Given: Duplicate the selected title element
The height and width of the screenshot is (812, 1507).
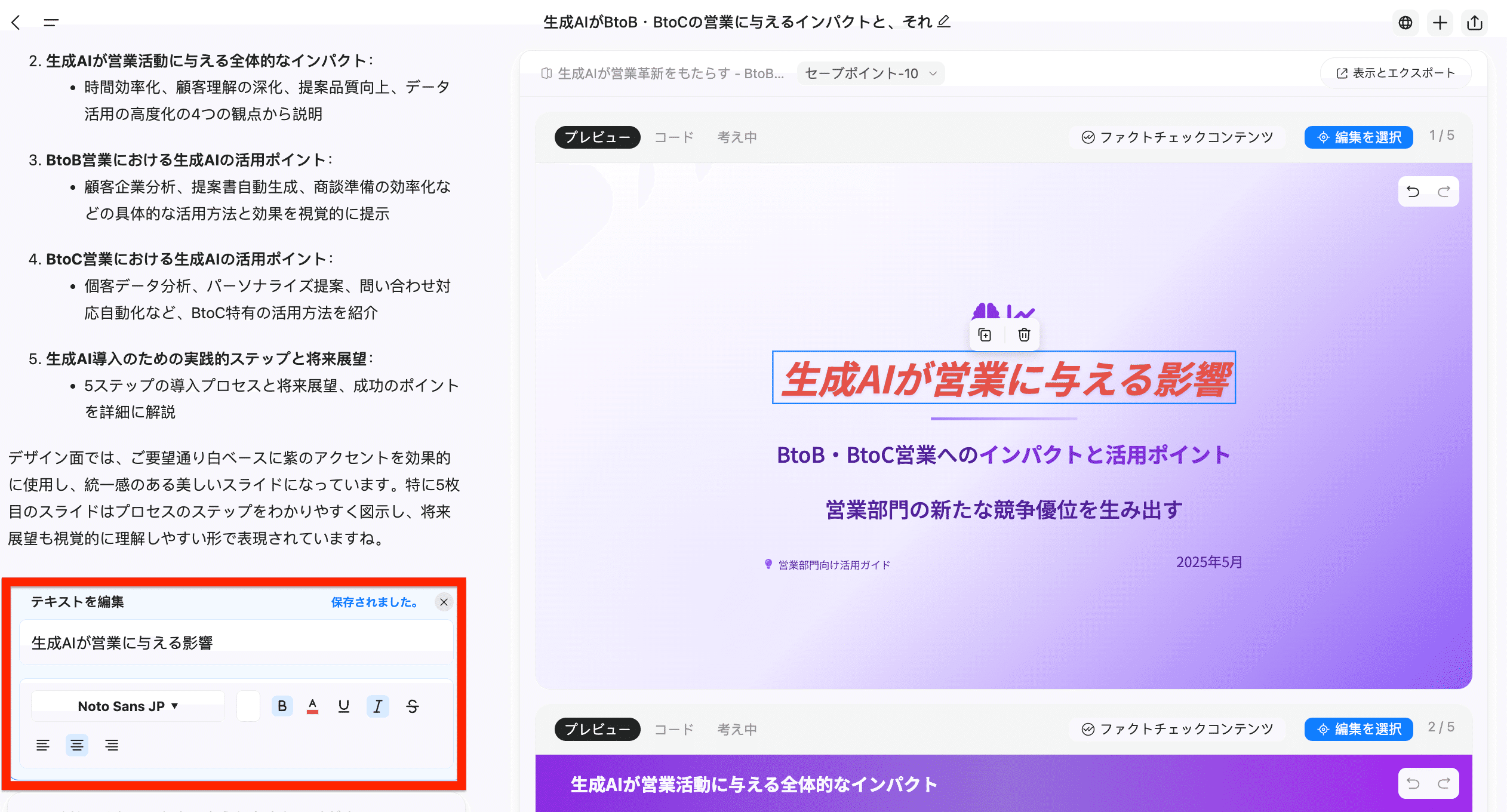Looking at the screenshot, I should [x=985, y=335].
